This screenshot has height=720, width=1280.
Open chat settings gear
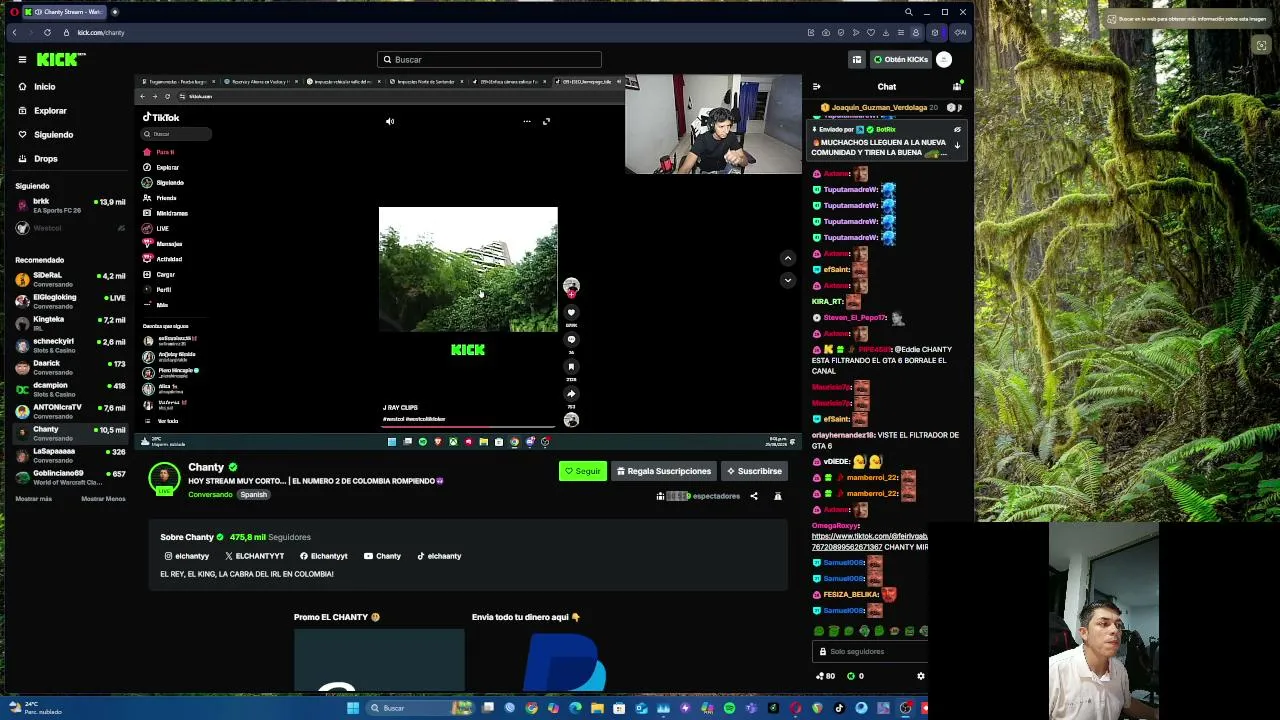(921, 676)
